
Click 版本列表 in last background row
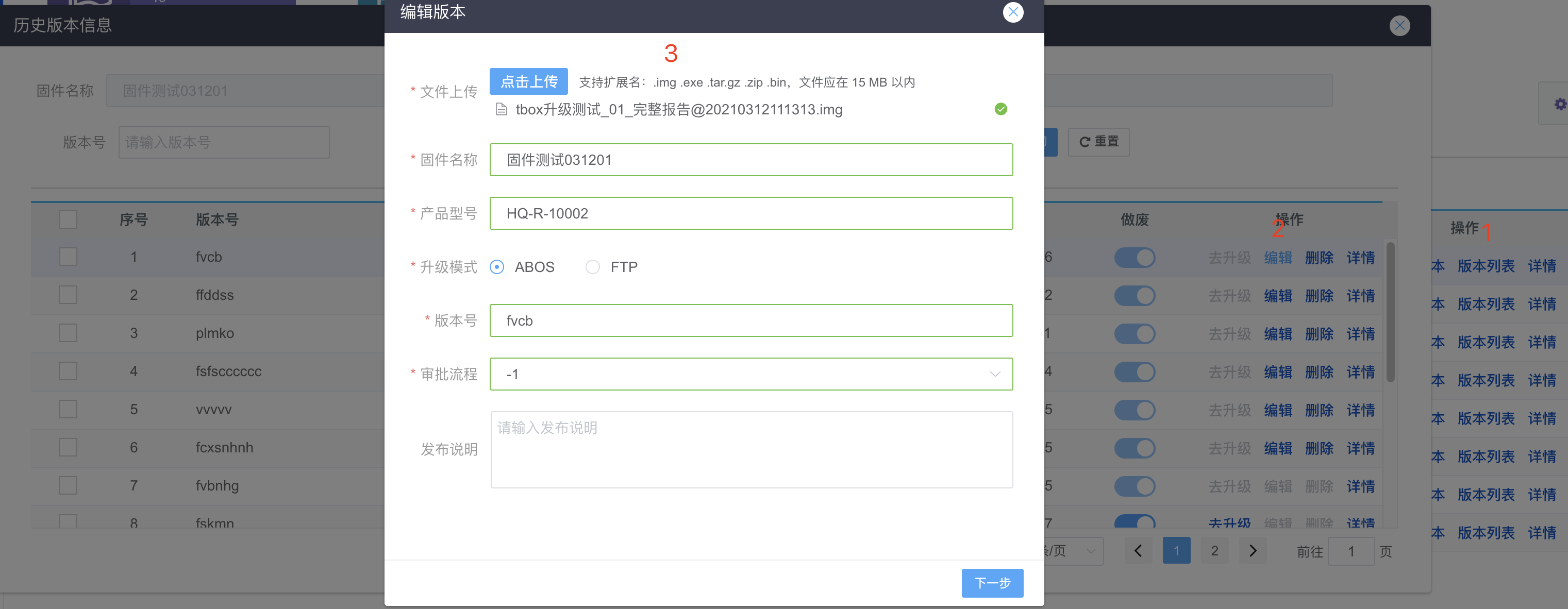click(1486, 534)
